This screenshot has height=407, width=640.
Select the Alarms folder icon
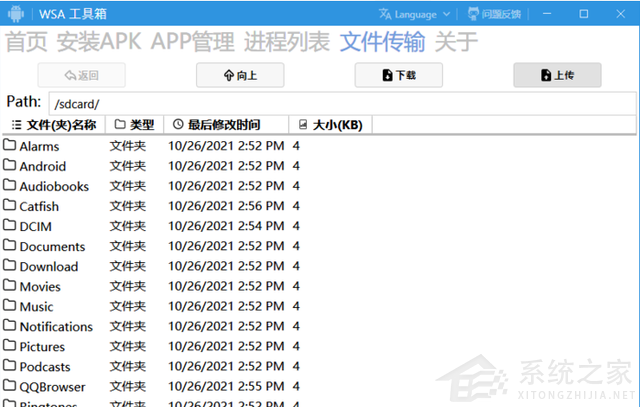coord(10,146)
